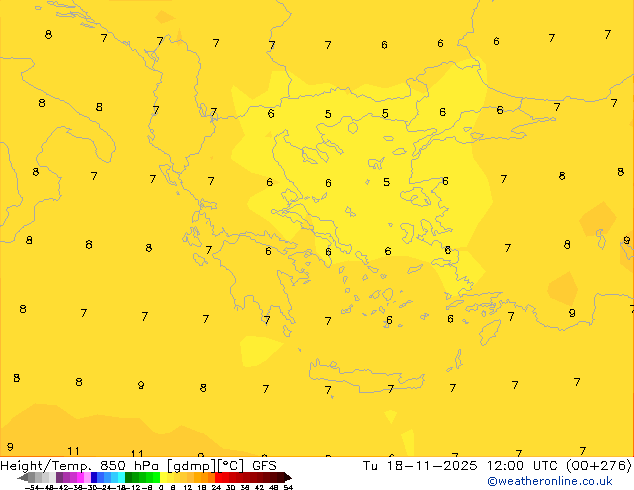This screenshot has width=634, height=490.
Task: Click the 'hPa' unit label
Action: click(x=146, y=466)
